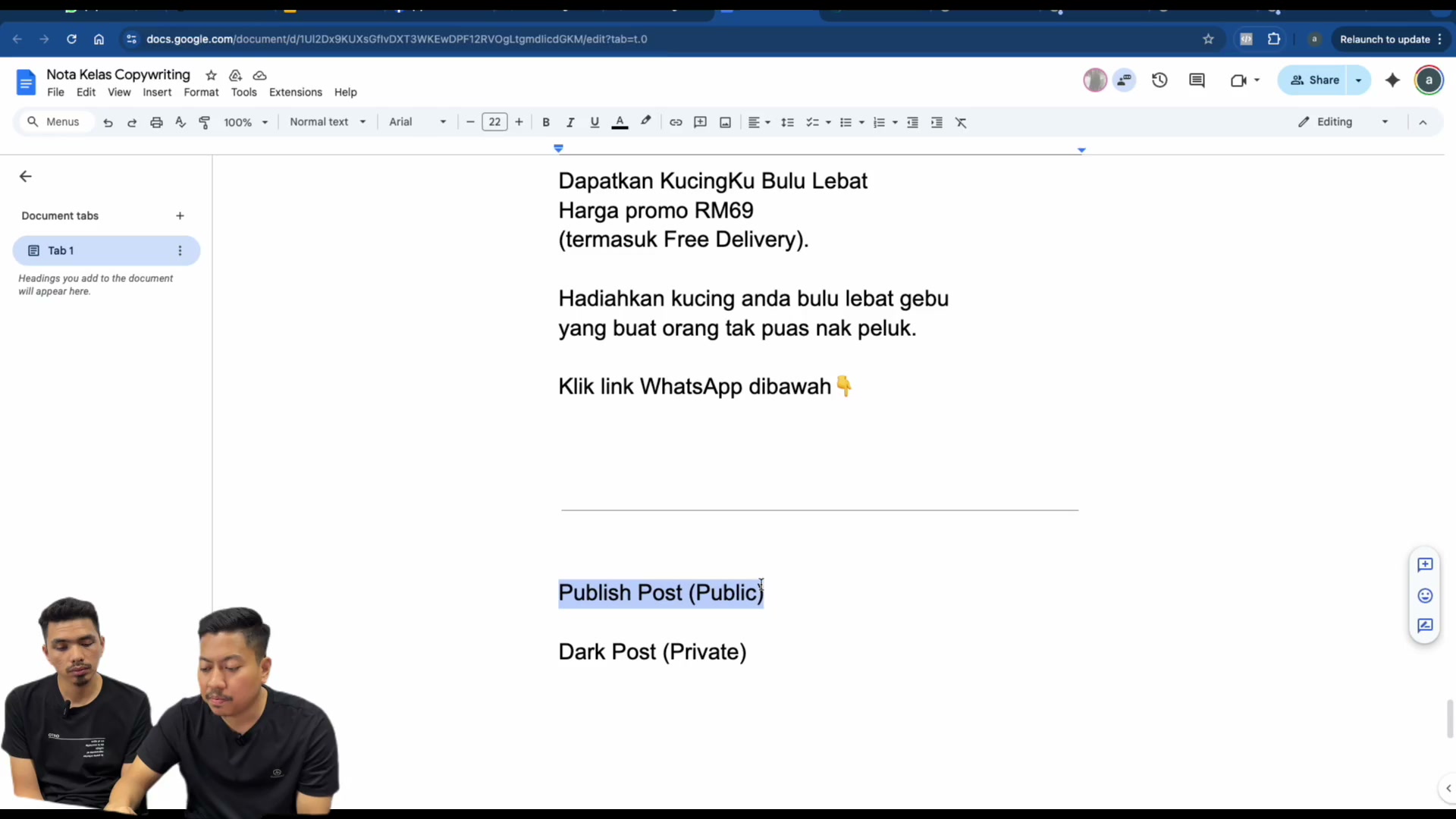Click the Add emoji reaction side button
This screenshot has width=1456, height=819.
click(1425, 596)
